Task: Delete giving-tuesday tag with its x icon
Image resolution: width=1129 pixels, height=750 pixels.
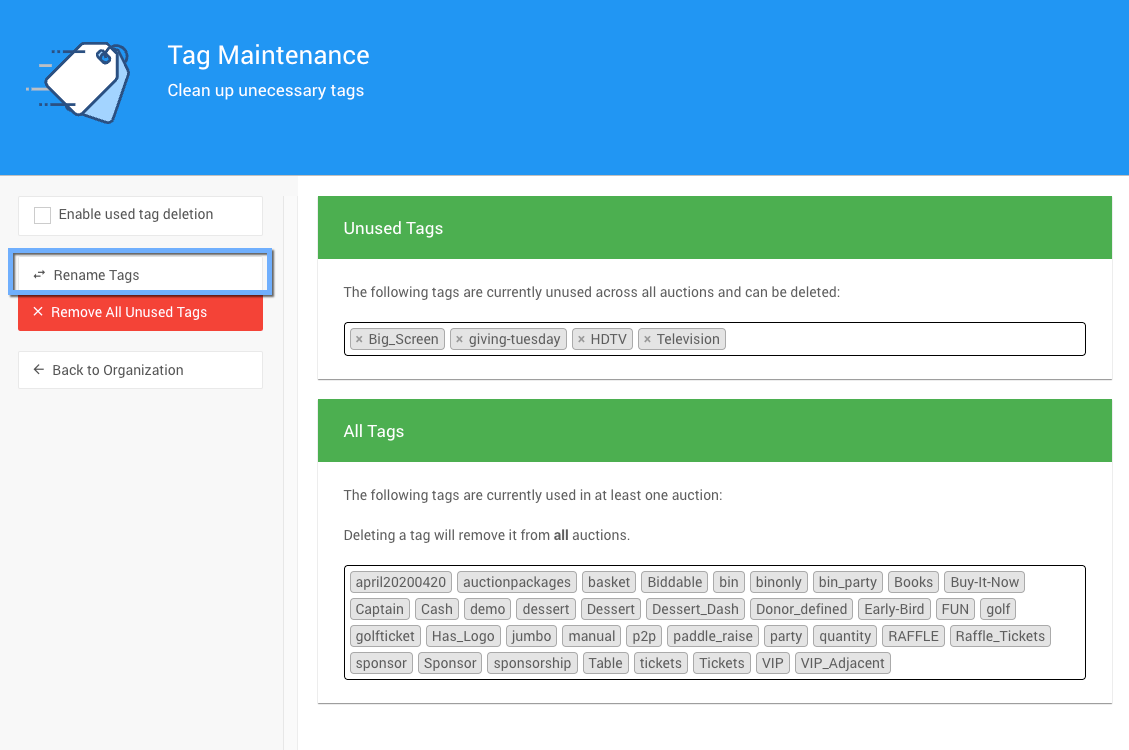Action: coord(459,340)
